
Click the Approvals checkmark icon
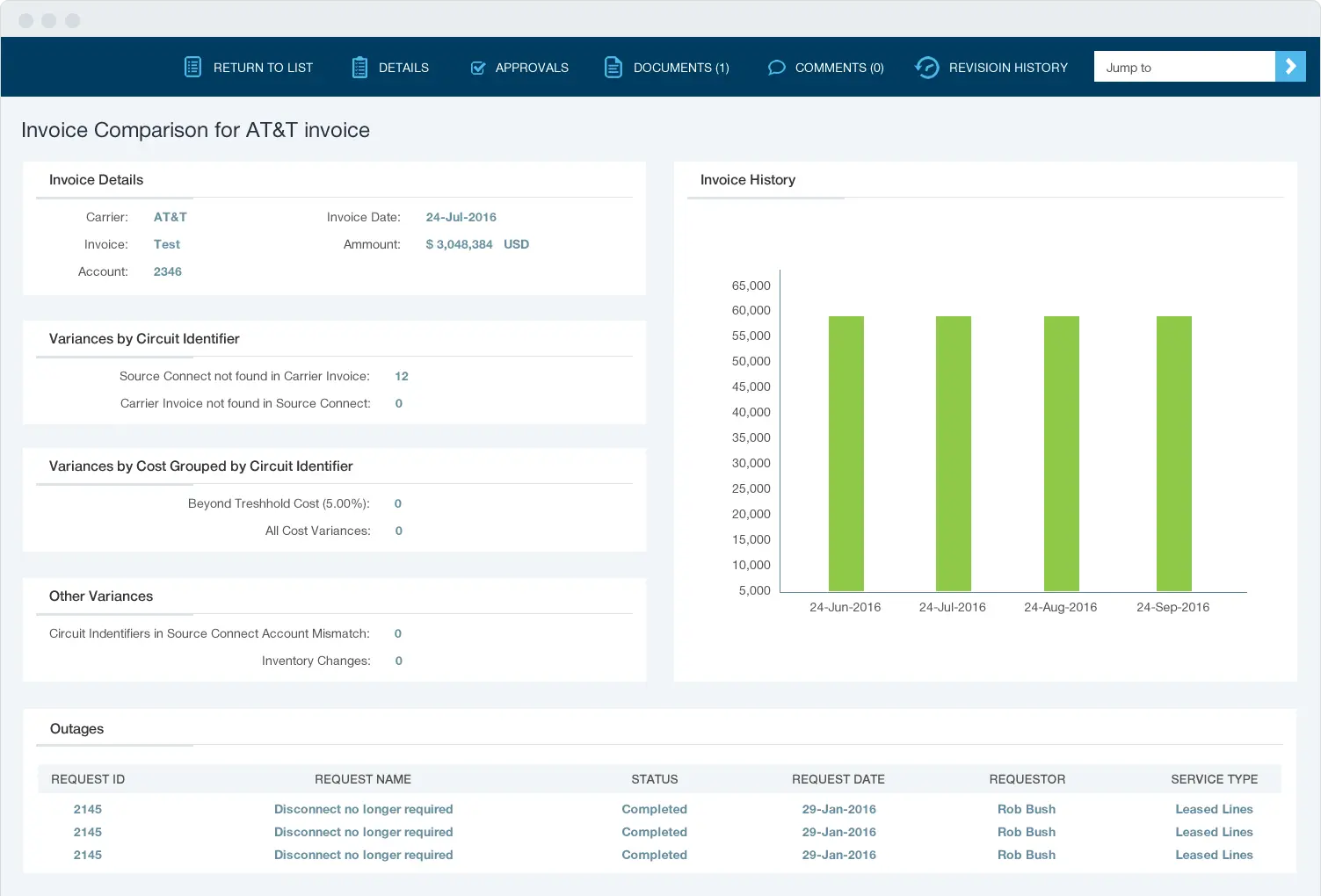coord(478,68)
